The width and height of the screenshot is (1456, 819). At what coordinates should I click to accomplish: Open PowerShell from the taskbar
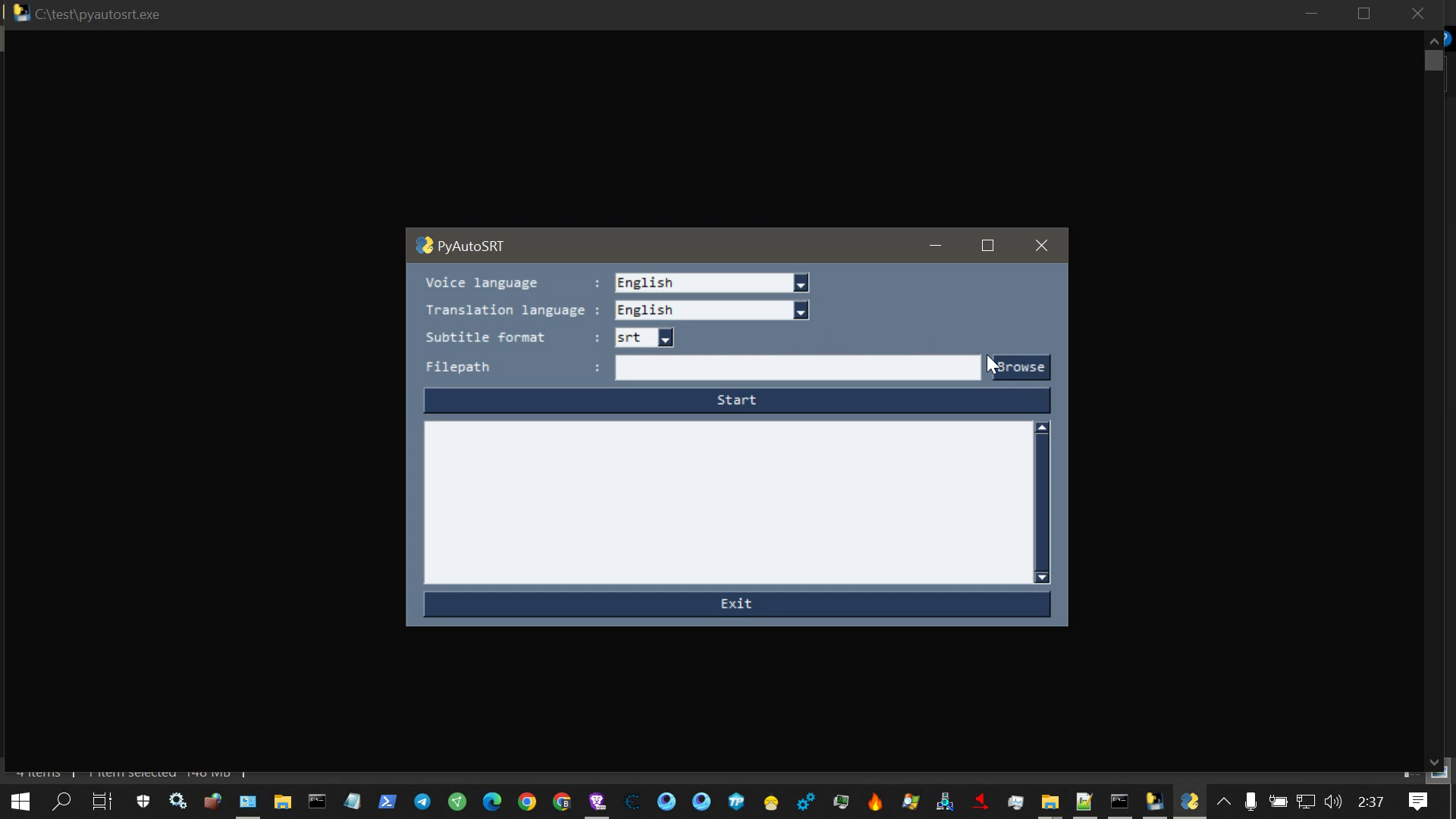click(387, 802)
